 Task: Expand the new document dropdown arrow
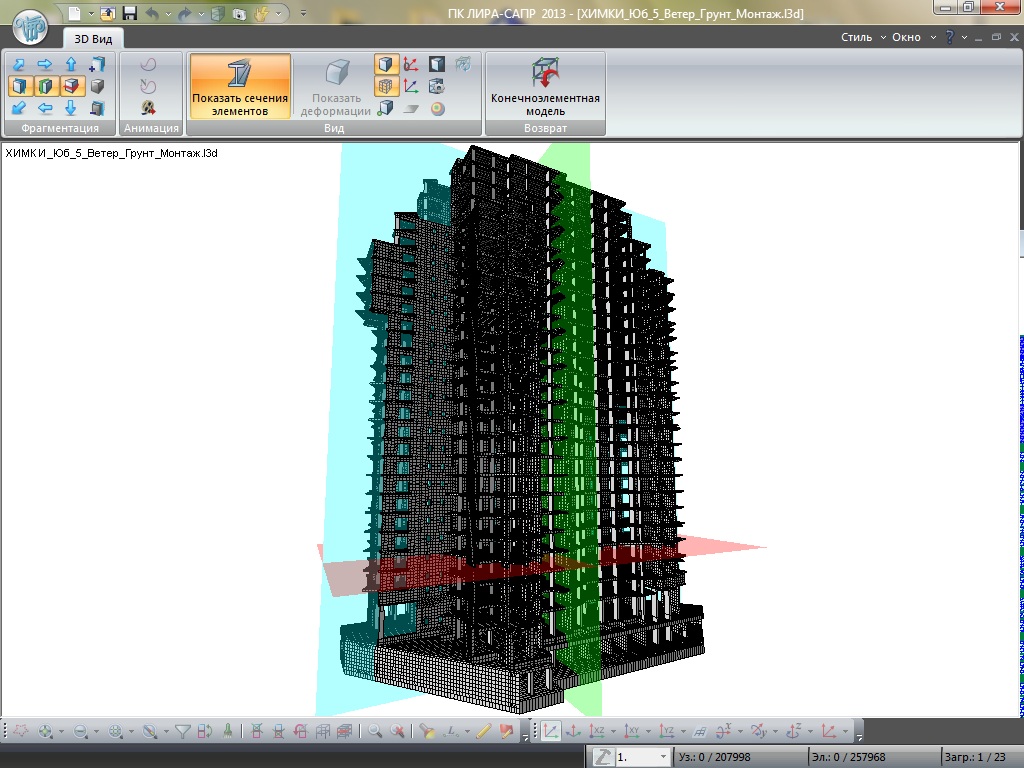coord(91,14)
